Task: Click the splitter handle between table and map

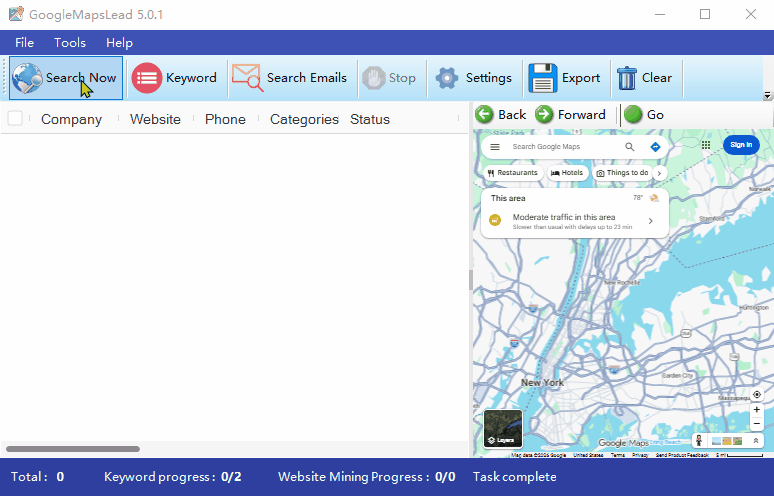Action: tap(470, 280)
